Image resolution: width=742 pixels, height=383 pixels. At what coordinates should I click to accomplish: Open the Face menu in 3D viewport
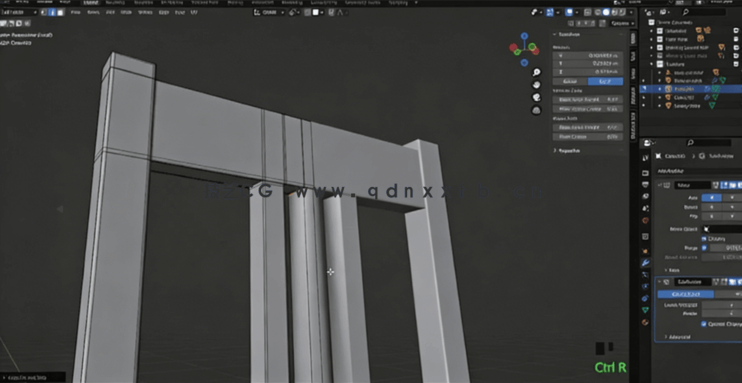(180, 12)
